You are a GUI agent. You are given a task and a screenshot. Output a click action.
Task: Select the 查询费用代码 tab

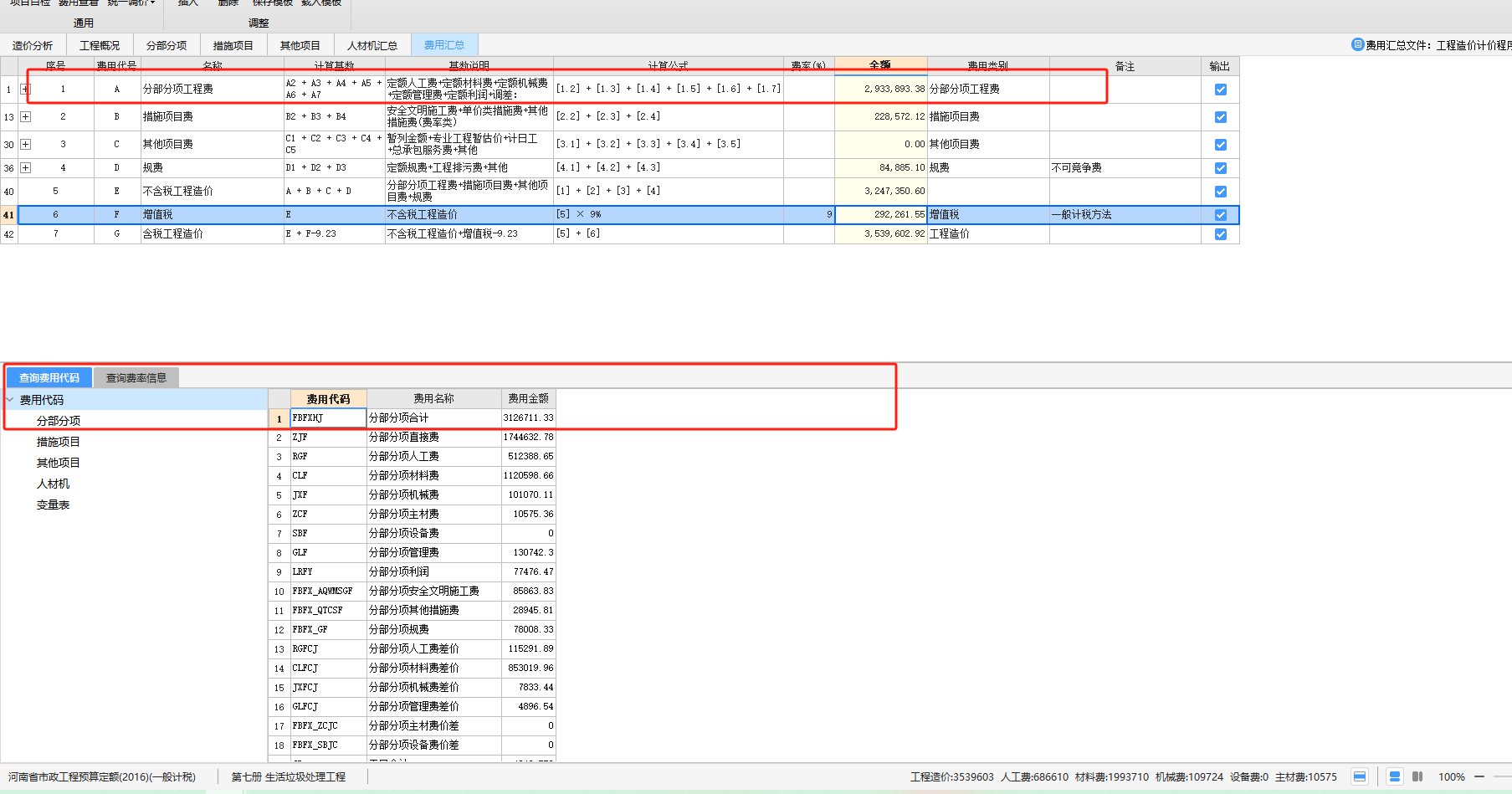[x=49, y=378]
